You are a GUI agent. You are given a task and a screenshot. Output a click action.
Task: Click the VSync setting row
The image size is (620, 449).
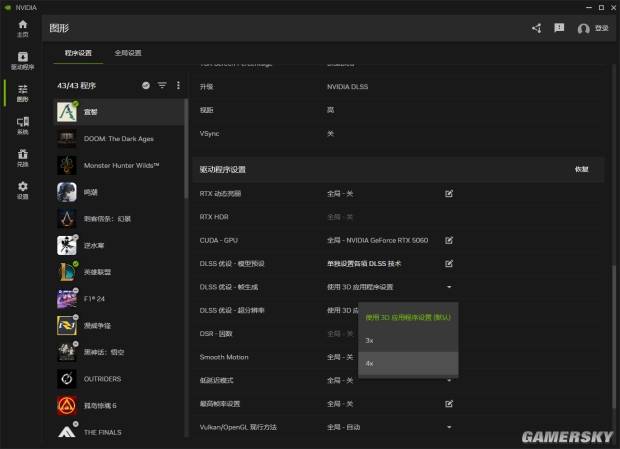pos(398,134)
